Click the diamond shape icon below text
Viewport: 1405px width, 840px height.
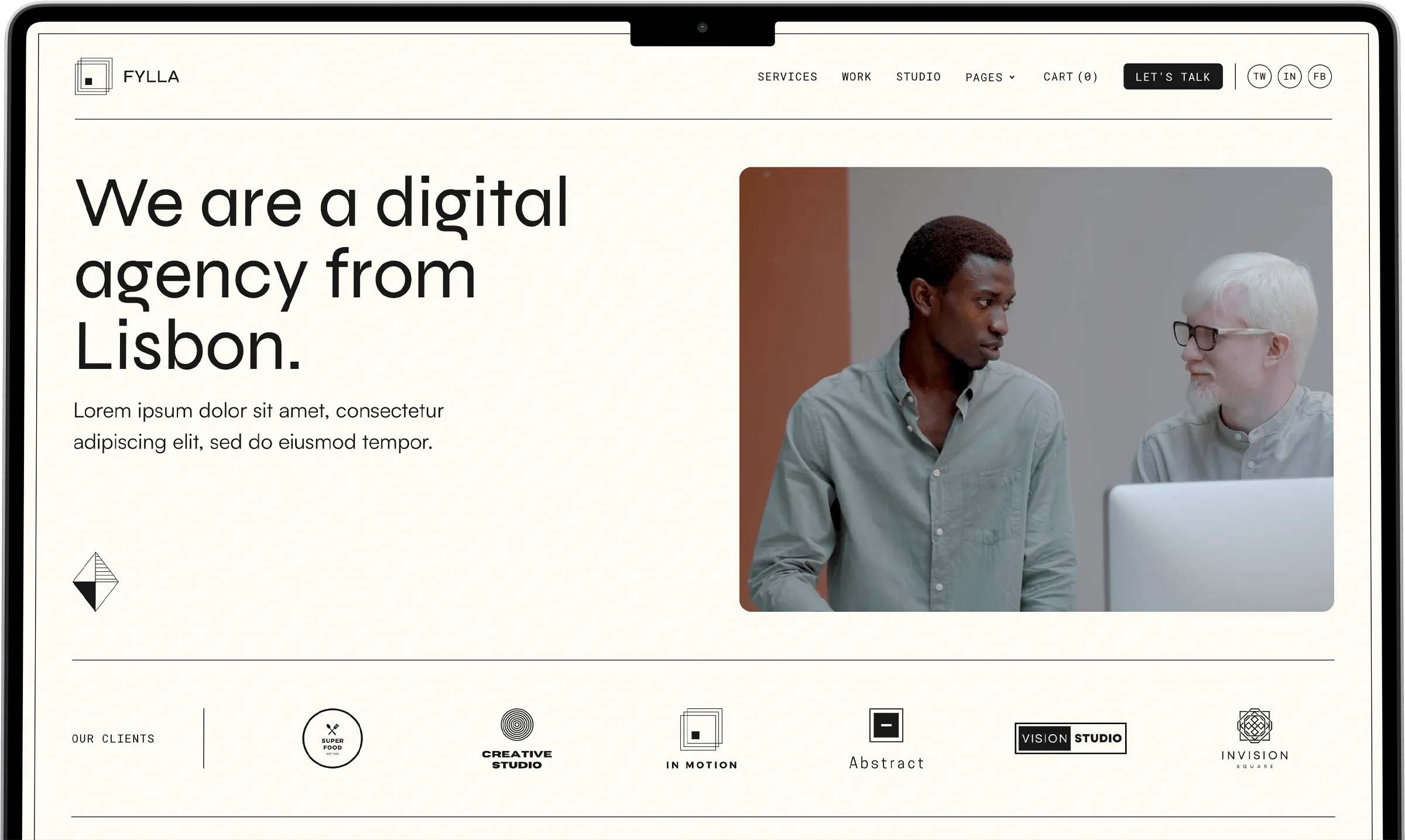click(95, 581)
